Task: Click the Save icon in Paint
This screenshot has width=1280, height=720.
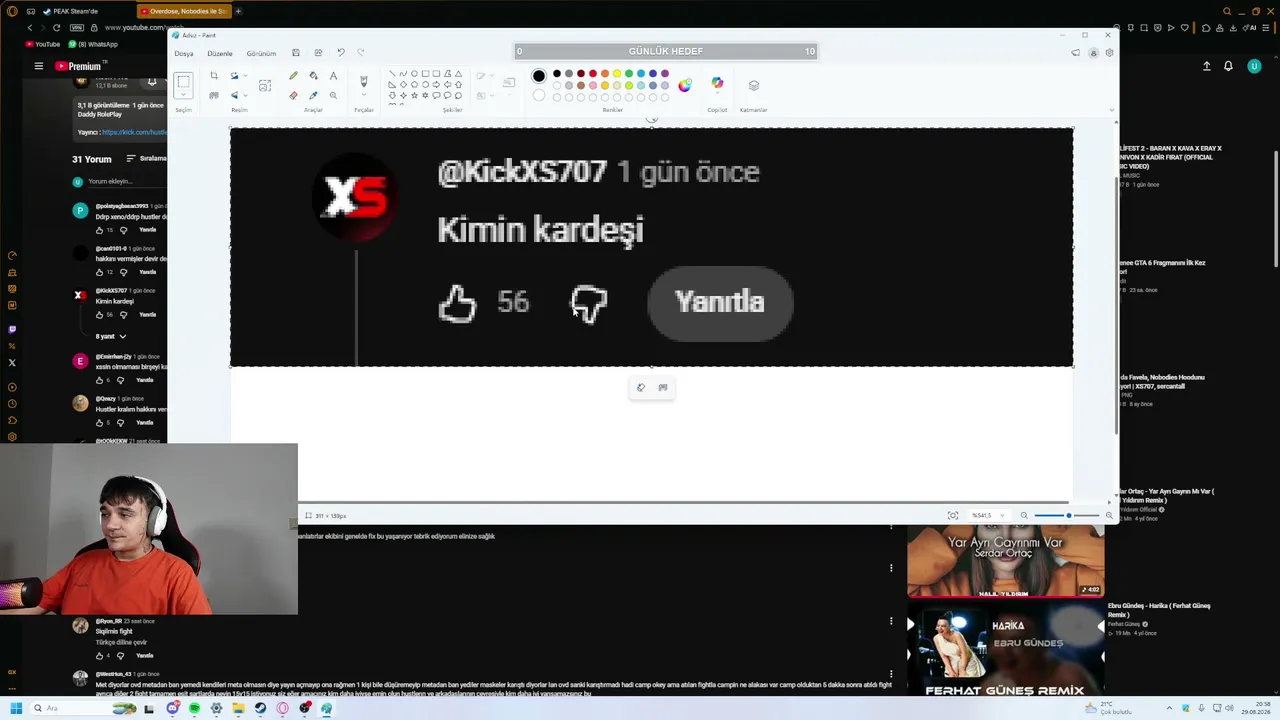Action: [x=295, y=53]
